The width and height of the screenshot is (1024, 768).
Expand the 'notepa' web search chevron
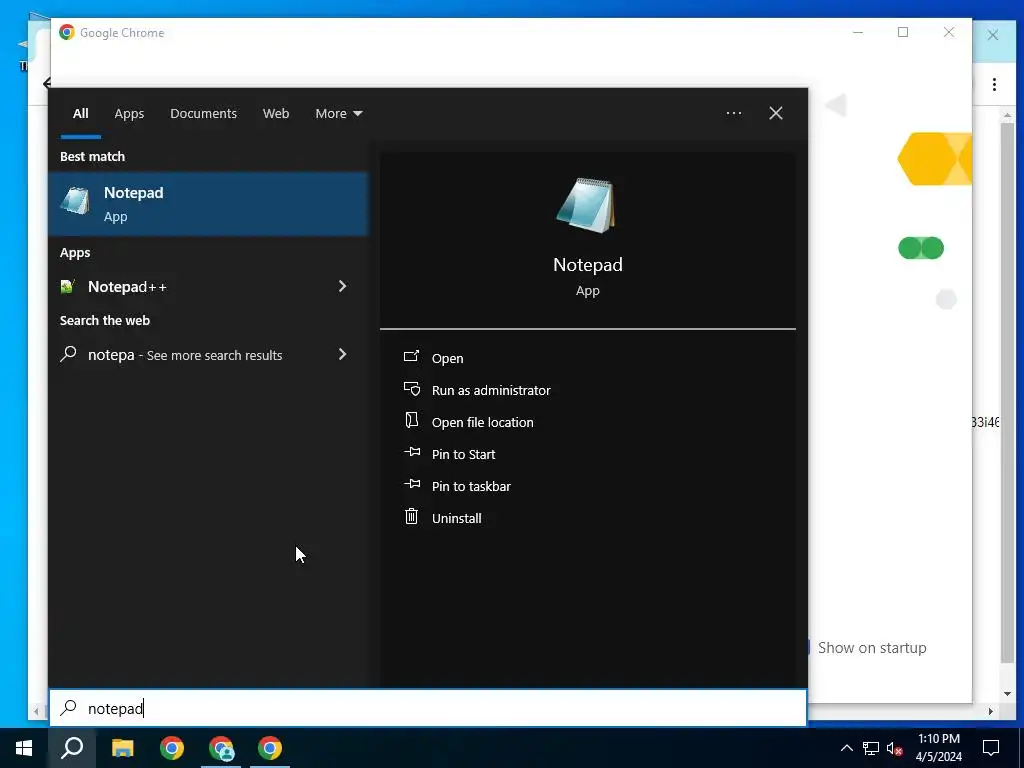click(x=342, y=354)
